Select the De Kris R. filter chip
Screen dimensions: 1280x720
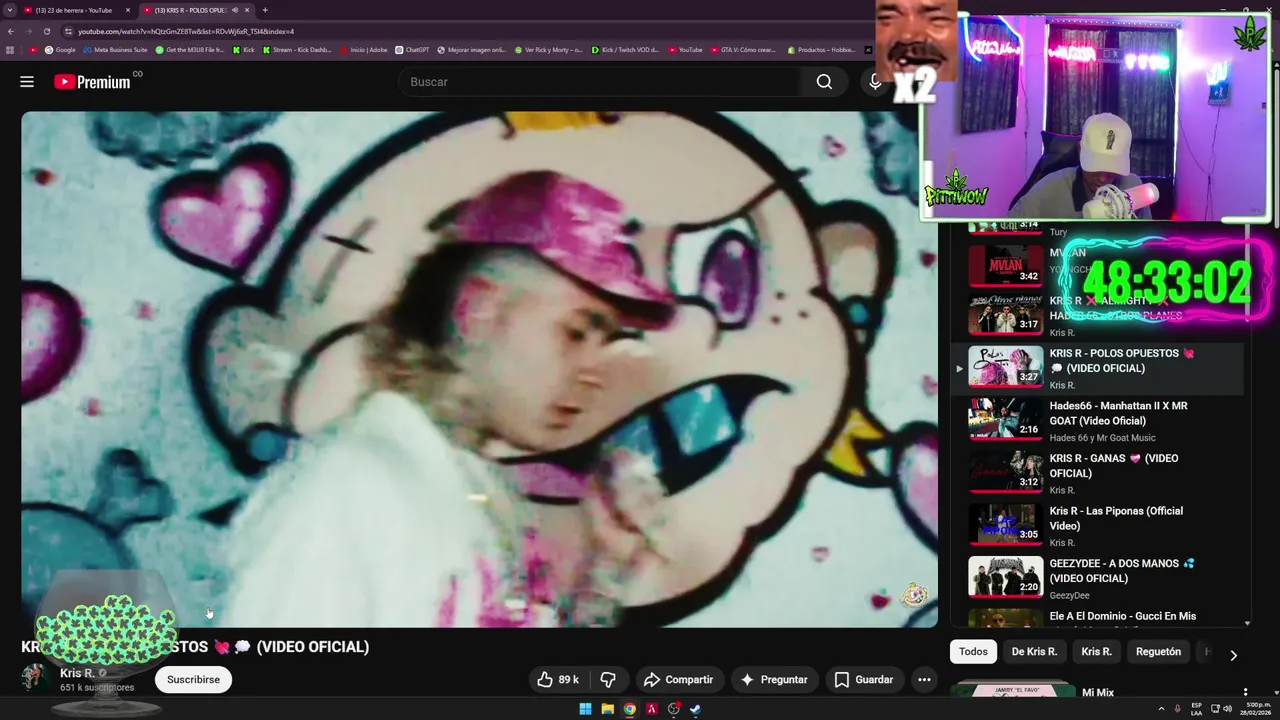point(1034,652)
